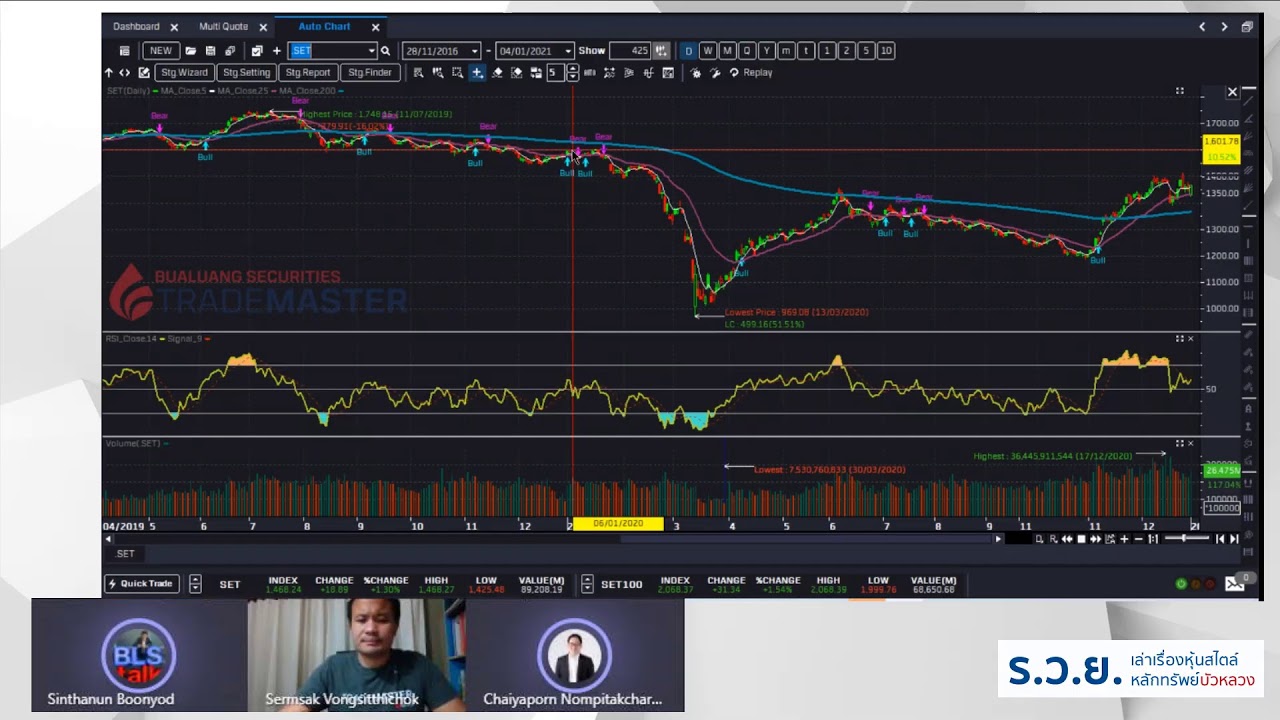Click Sermsak's video thumbnail
The height and width of the screenshot is (720, 1280).
coord(356,655)
